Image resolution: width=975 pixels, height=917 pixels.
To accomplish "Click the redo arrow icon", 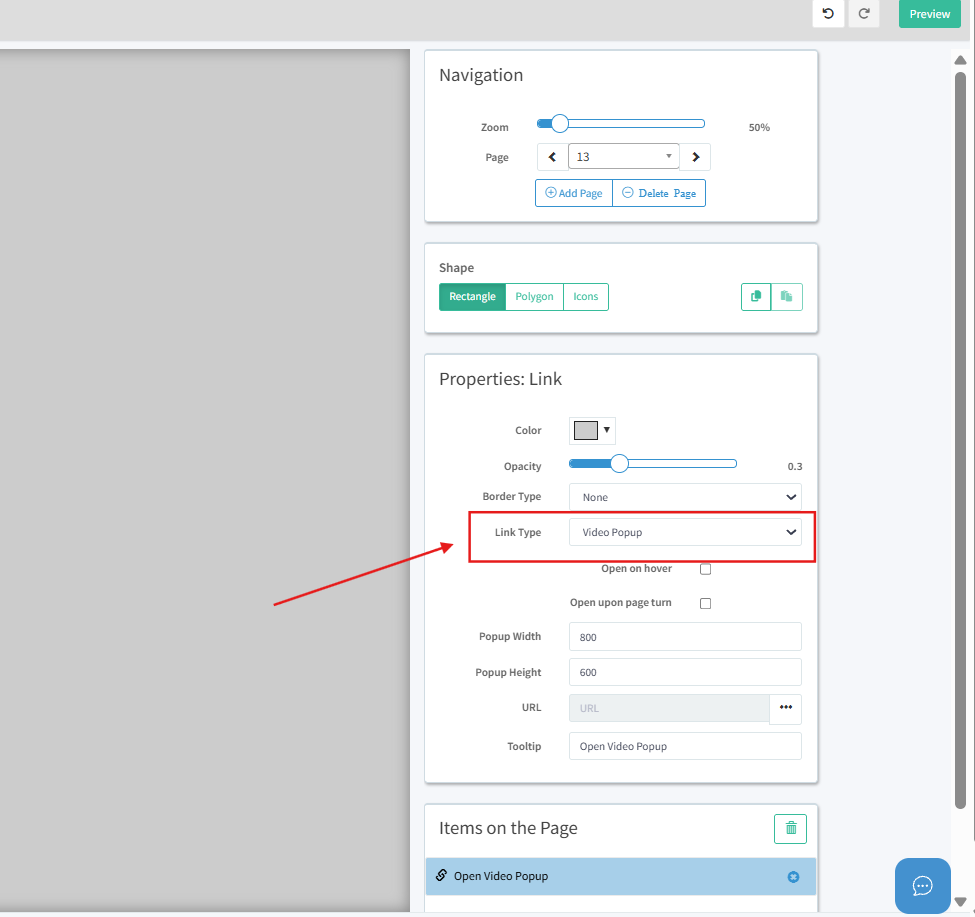I will [864, 14].
